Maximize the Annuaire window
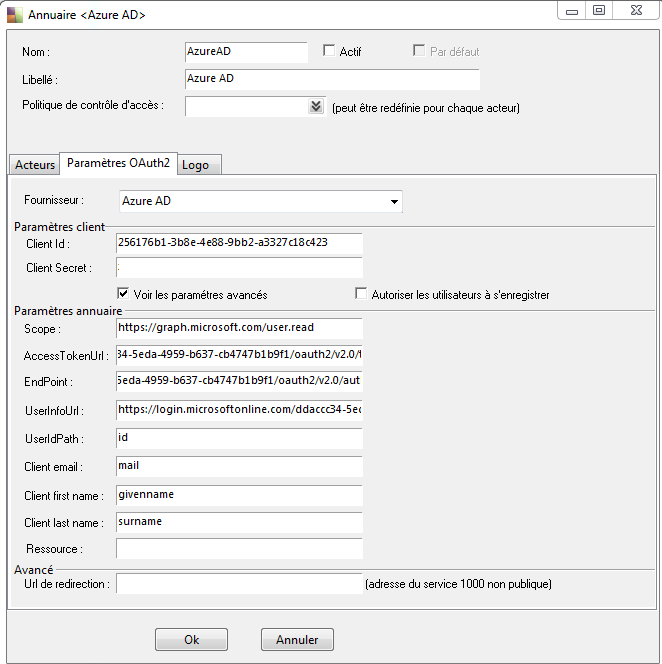 tap(599, 11)
